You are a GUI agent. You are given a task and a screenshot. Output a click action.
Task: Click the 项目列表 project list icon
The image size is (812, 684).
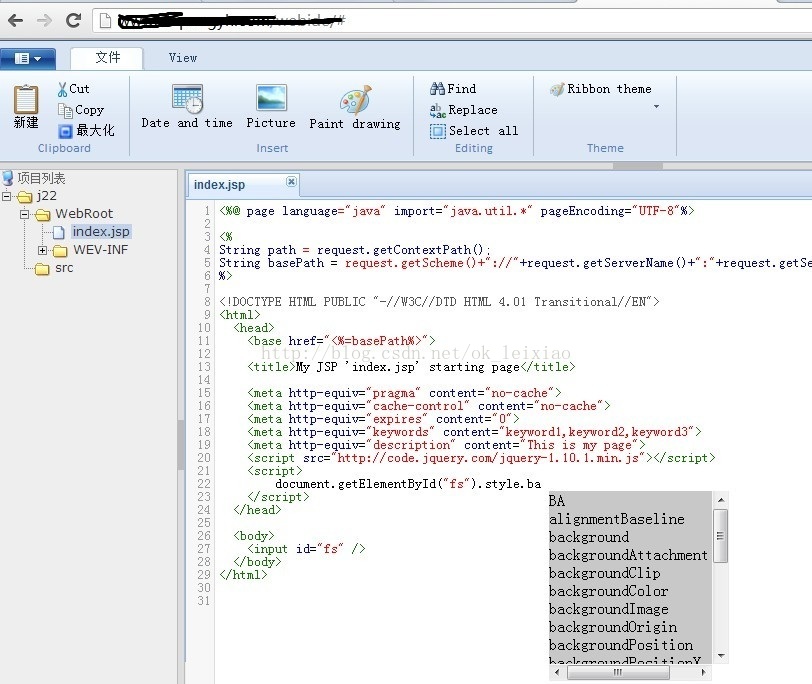click(8, 179)
